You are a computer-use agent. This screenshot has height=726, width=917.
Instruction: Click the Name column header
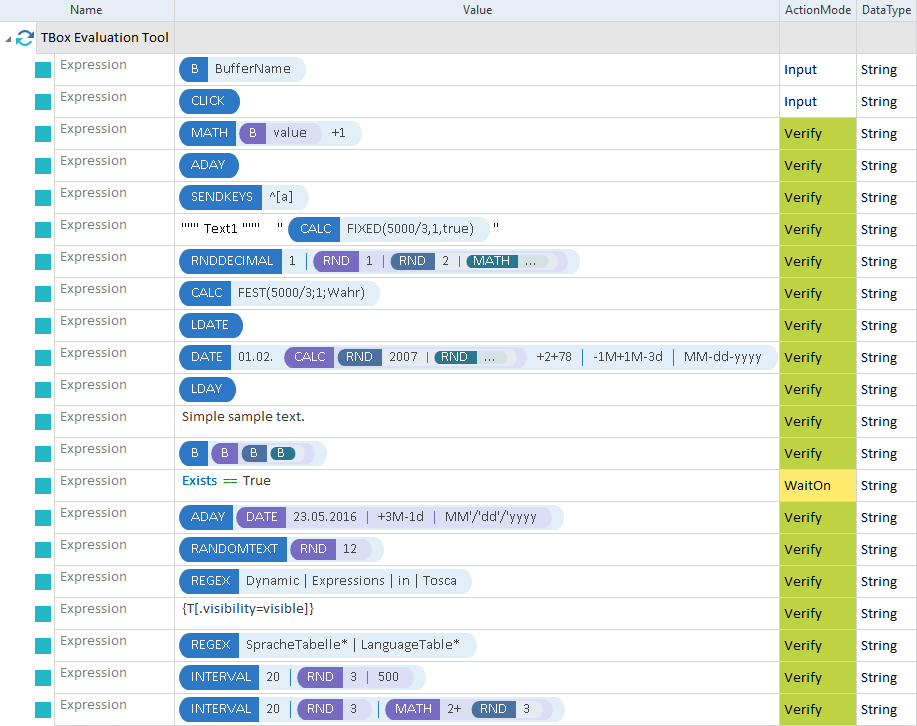86,10
